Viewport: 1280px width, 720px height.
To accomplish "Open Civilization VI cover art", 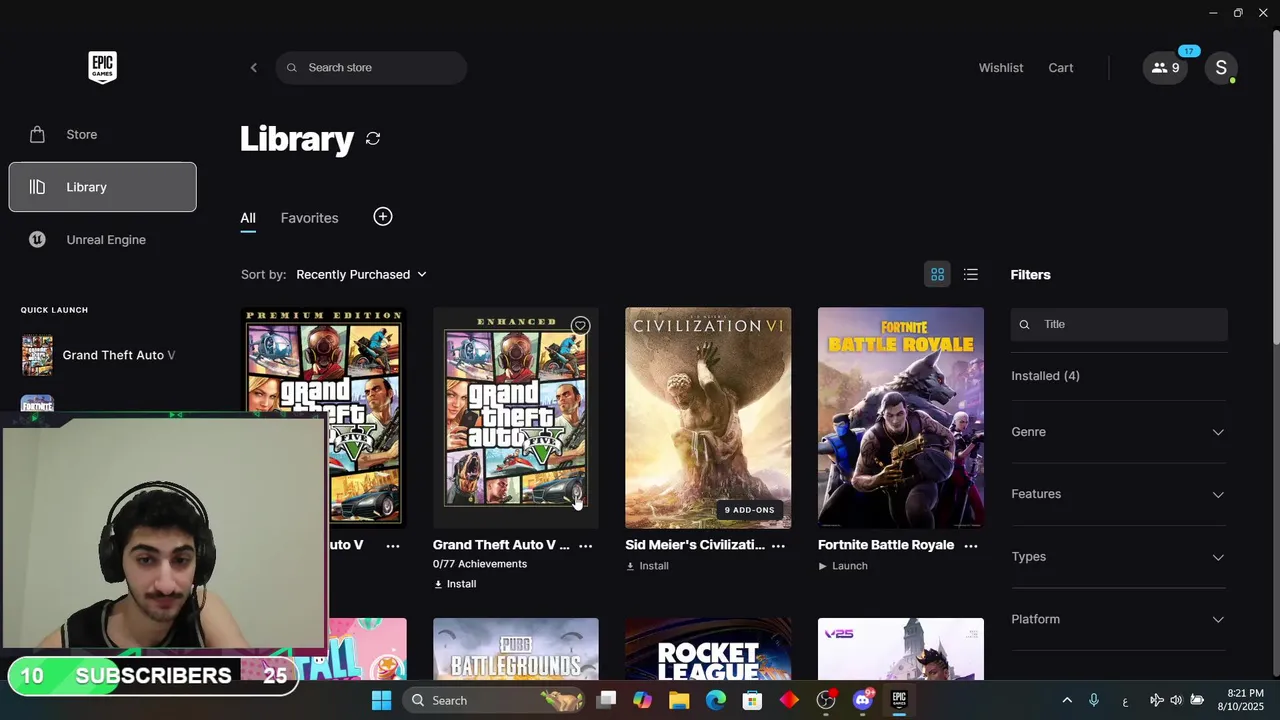I will pos(708,418).
